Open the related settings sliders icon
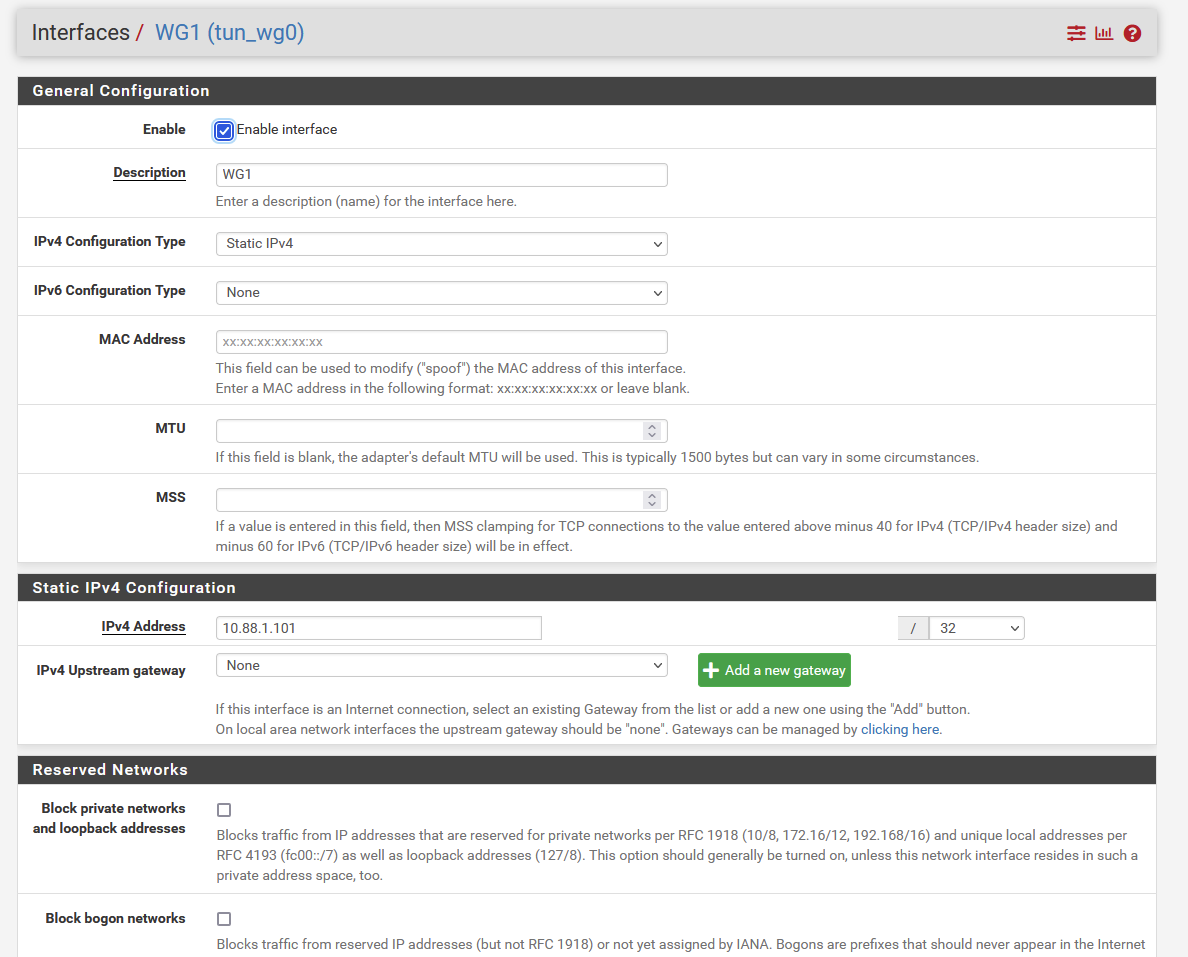This screenshot has width=1188, height=957. point(1076,33)
